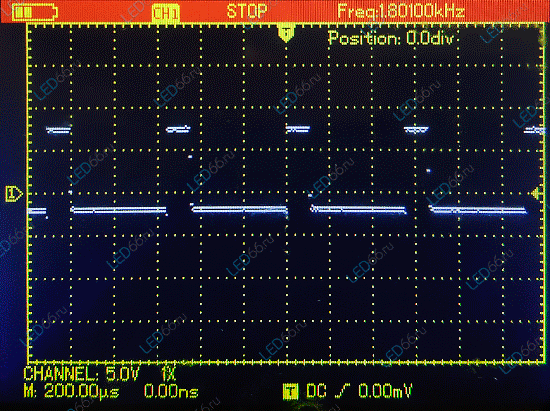The height and width of the screenshot is (411, 550).
Task: Click the DC coupling indicator
Action: coord(316,391)
